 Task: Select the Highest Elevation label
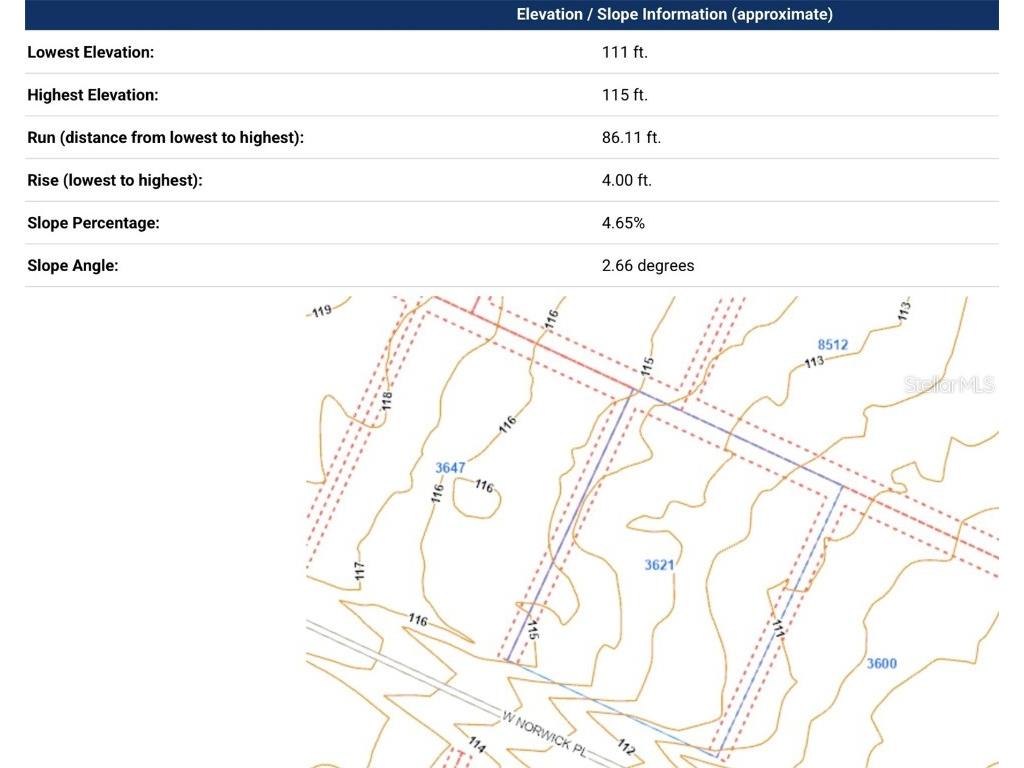[x=93, y=95]
